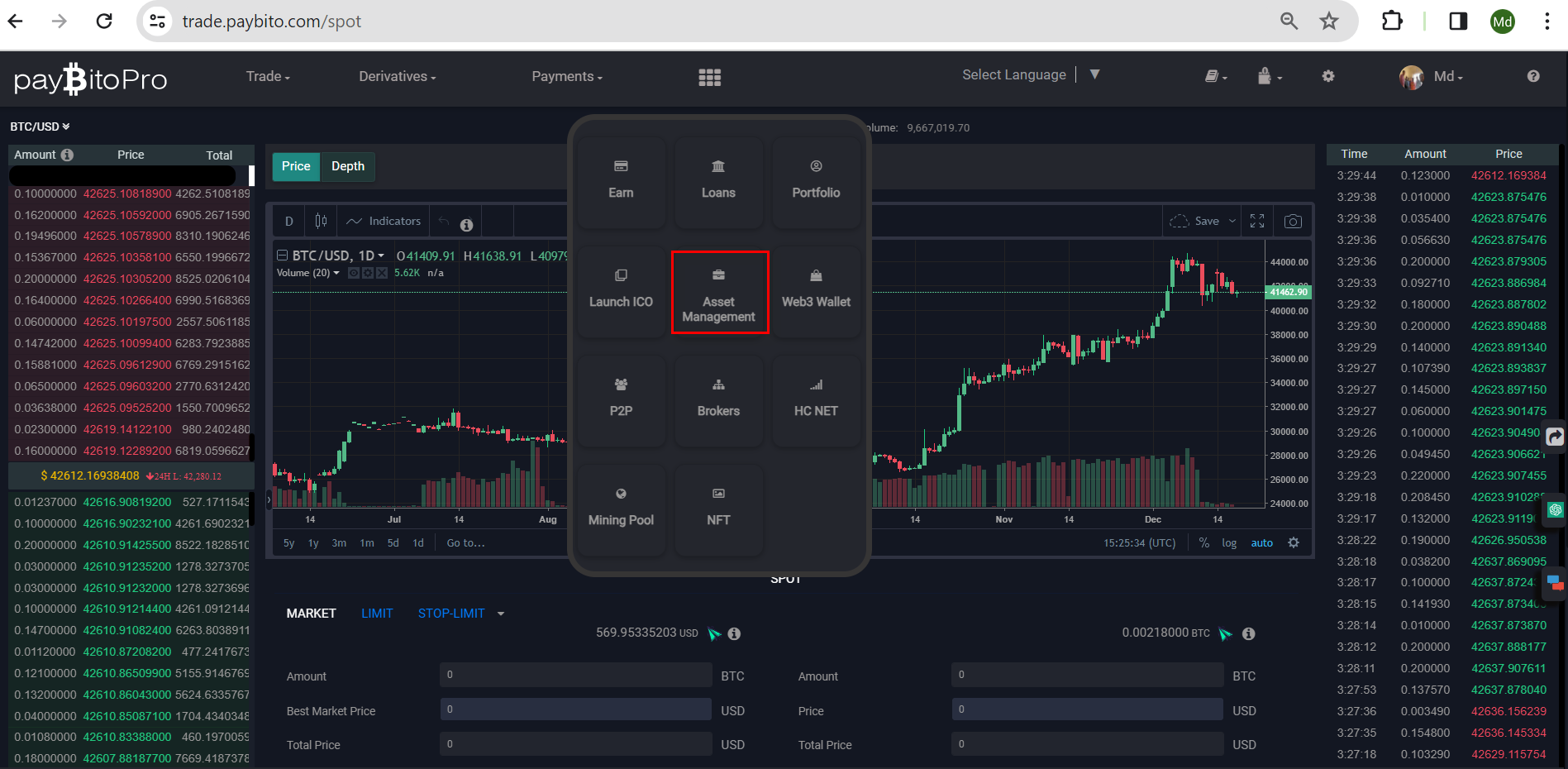This screenshot has height=769, width=1568.
Task: Toggle percent scale on the chart
Action: (x=1204, y=542)
